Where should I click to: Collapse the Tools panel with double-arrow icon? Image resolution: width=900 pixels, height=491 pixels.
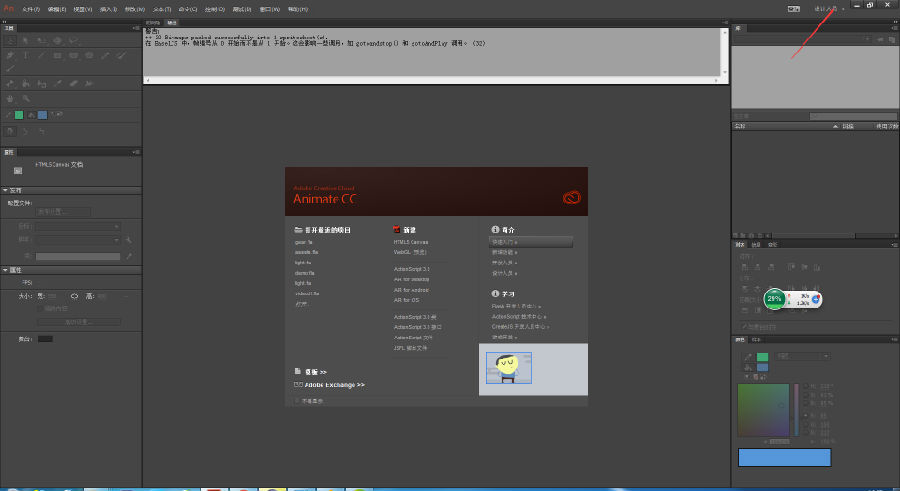(x=5, y=21)
